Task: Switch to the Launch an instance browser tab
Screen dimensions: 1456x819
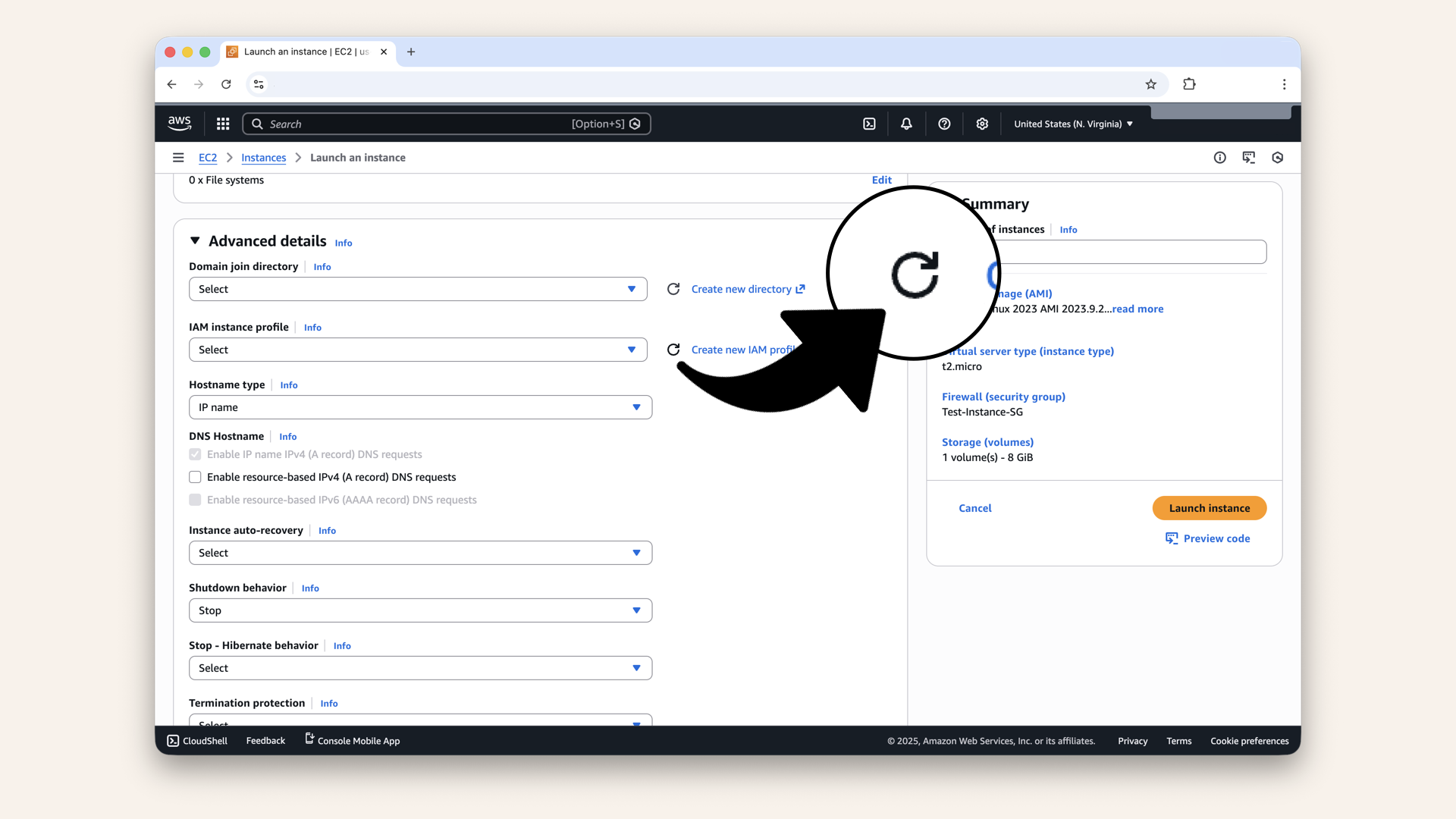Action: [302, 52]
